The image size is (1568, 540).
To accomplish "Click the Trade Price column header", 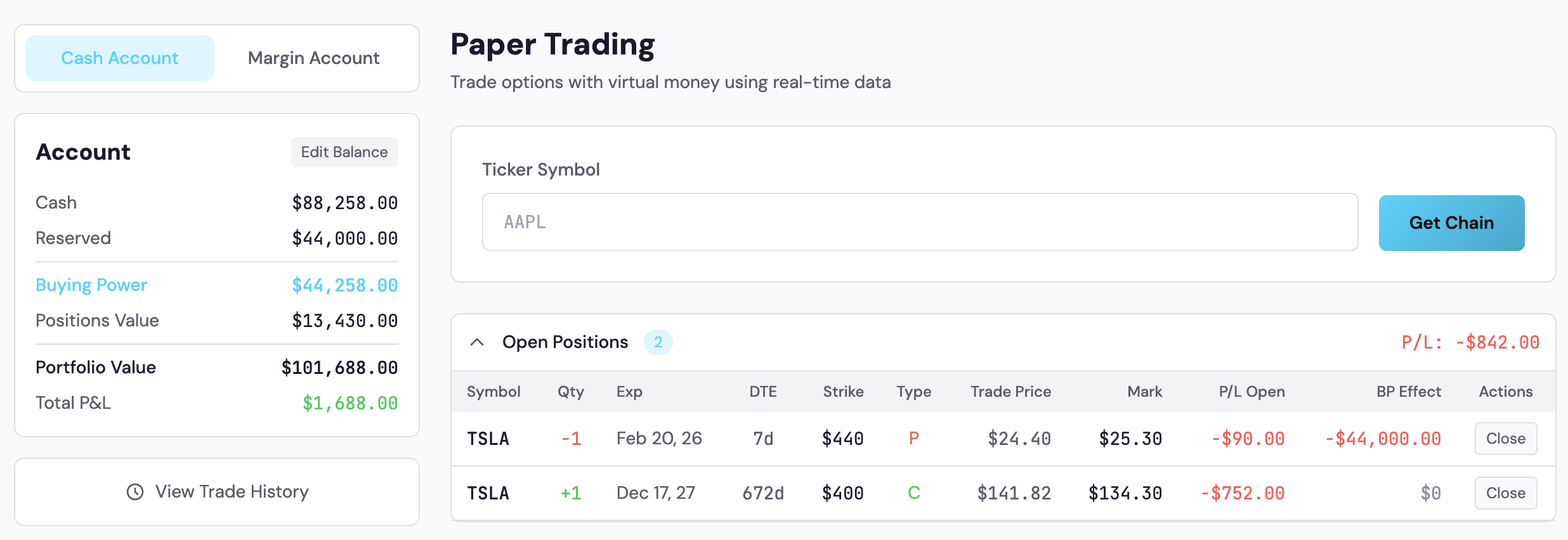I will [1010, 391].
